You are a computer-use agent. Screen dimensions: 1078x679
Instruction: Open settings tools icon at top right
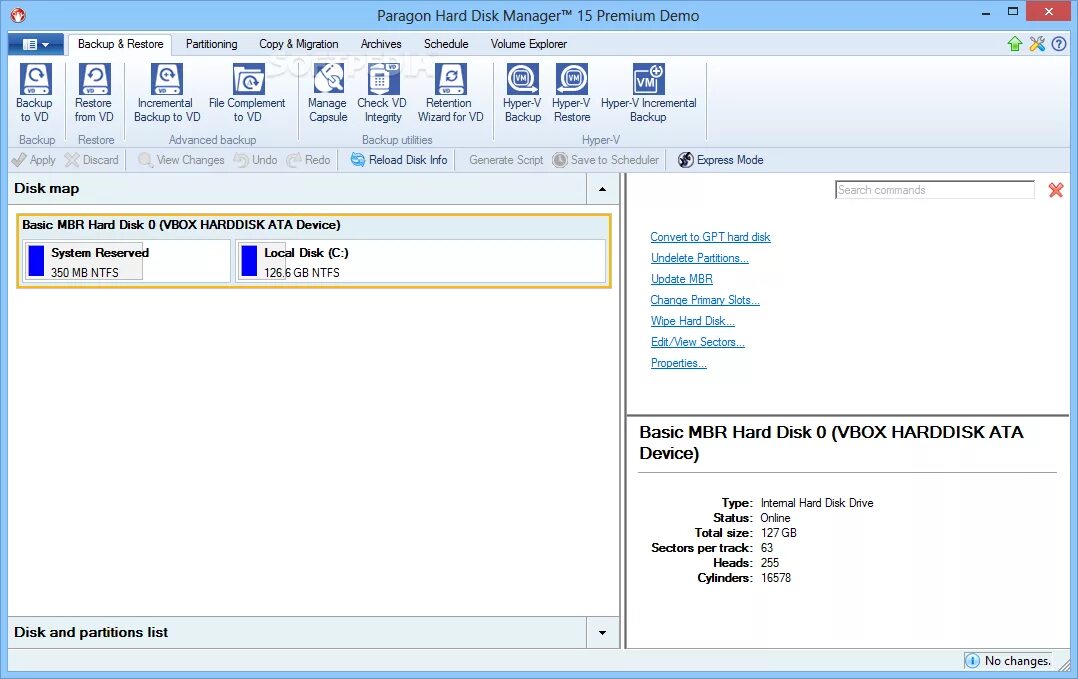pyautogui.click(x=1037, y=44)
